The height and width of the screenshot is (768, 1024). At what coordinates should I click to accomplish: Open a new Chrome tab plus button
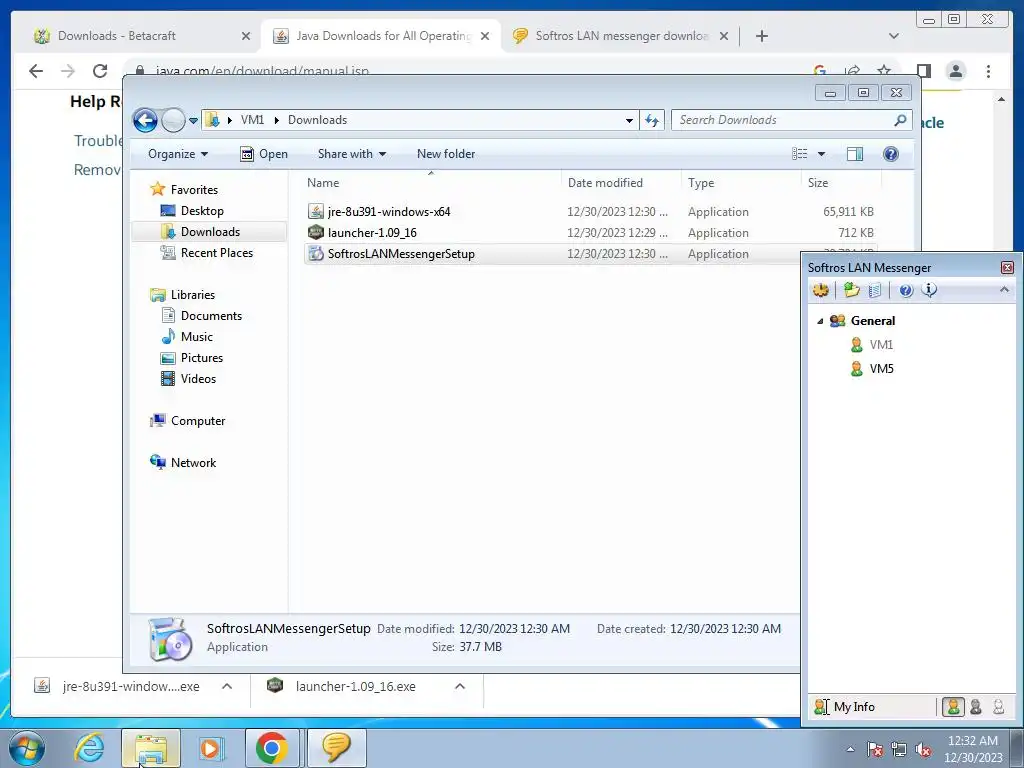tap(761, 36)
